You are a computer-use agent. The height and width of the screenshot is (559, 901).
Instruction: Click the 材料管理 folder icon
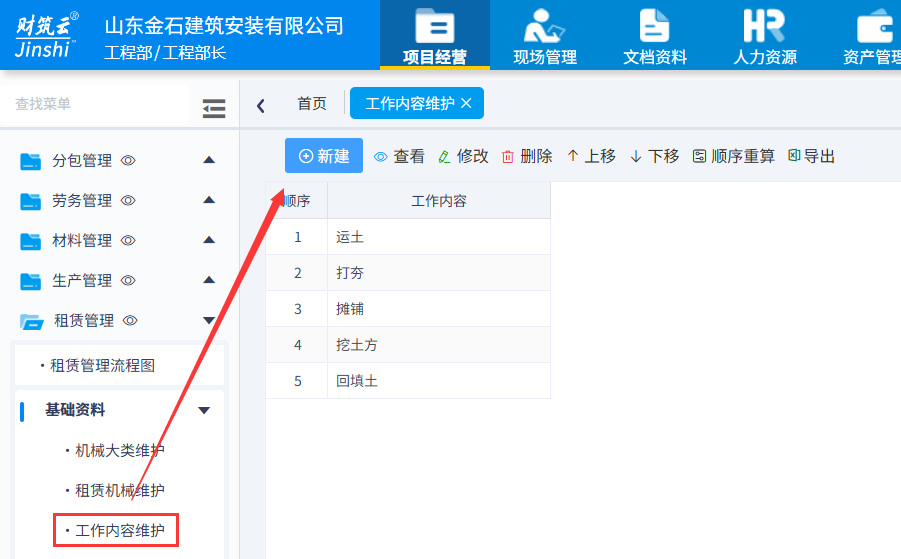(x=30, y=241)
